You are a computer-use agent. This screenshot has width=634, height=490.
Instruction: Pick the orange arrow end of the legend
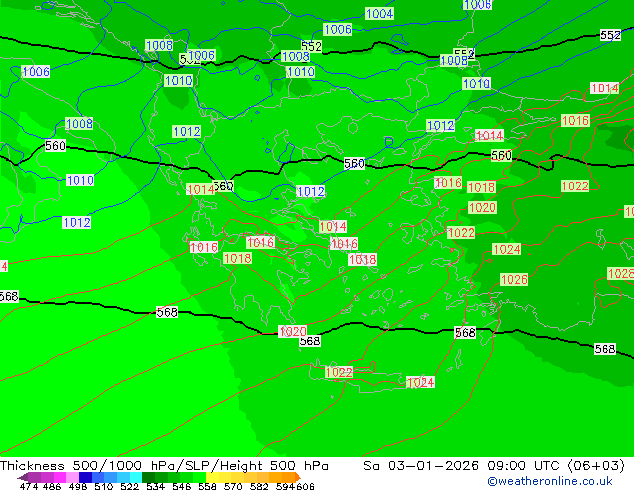point(298,477)
